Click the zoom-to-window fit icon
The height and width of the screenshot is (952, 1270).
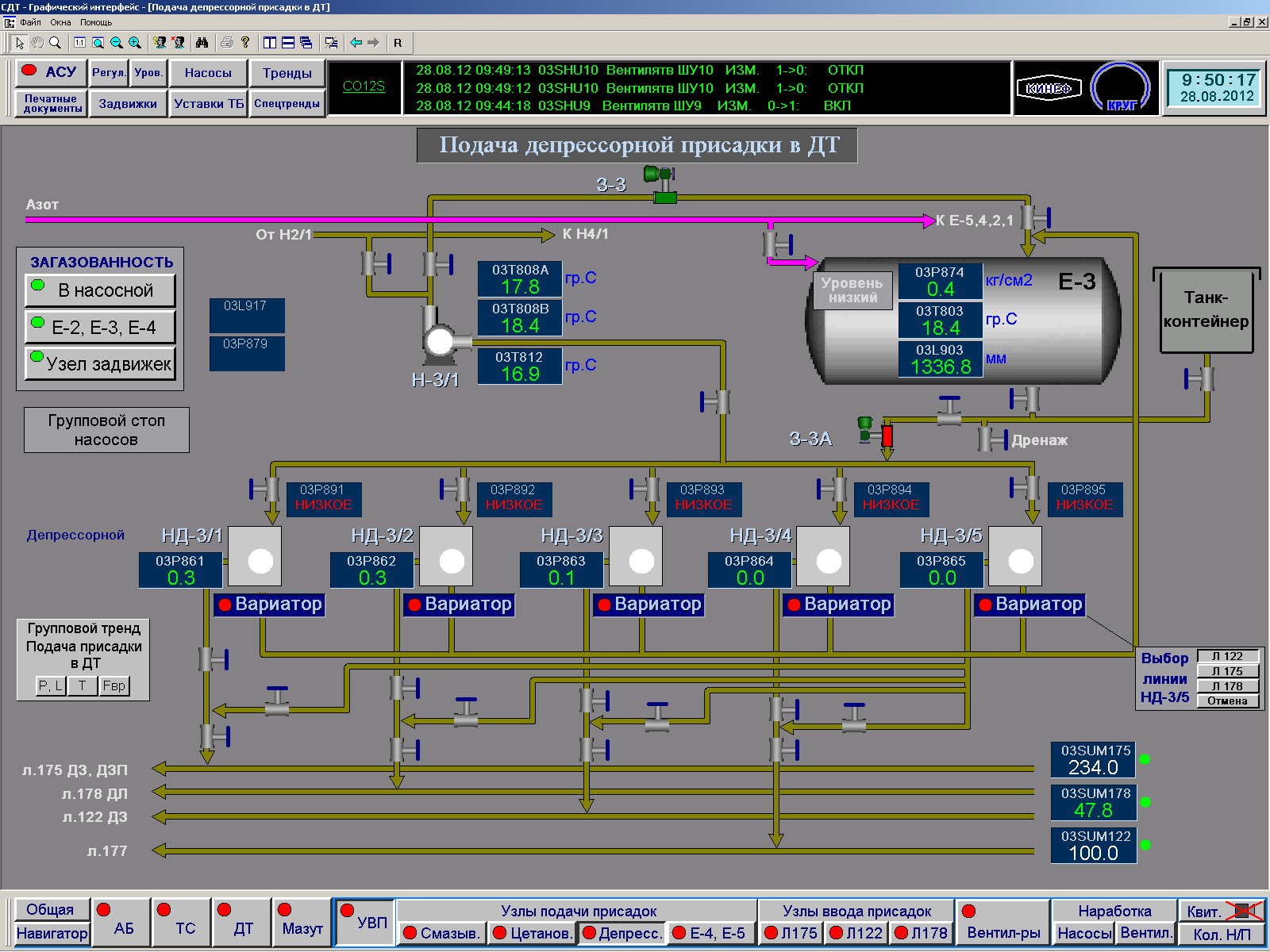pyautogui.click(x=98, y=43)
